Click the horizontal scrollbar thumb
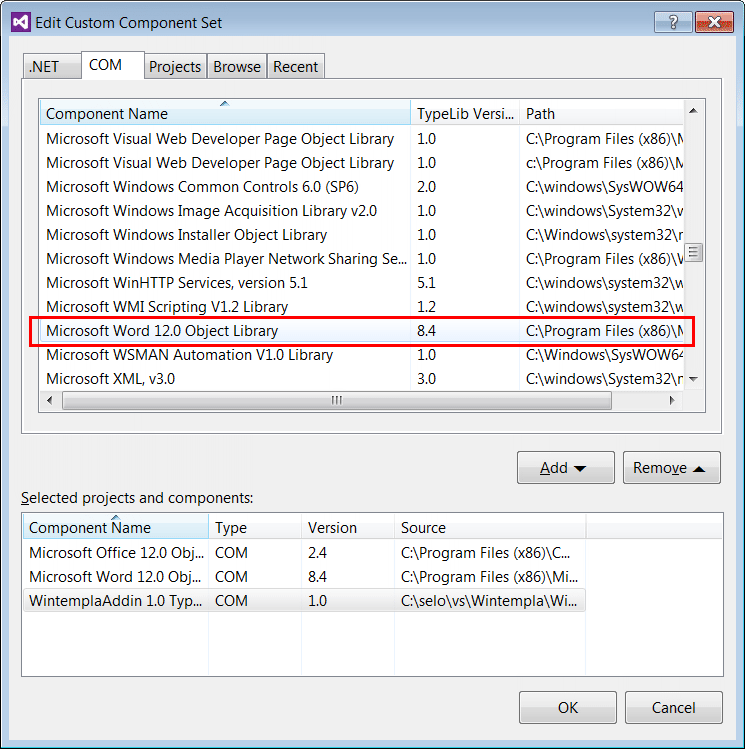The width and height of the screenshot is (745, 749). 337,400
